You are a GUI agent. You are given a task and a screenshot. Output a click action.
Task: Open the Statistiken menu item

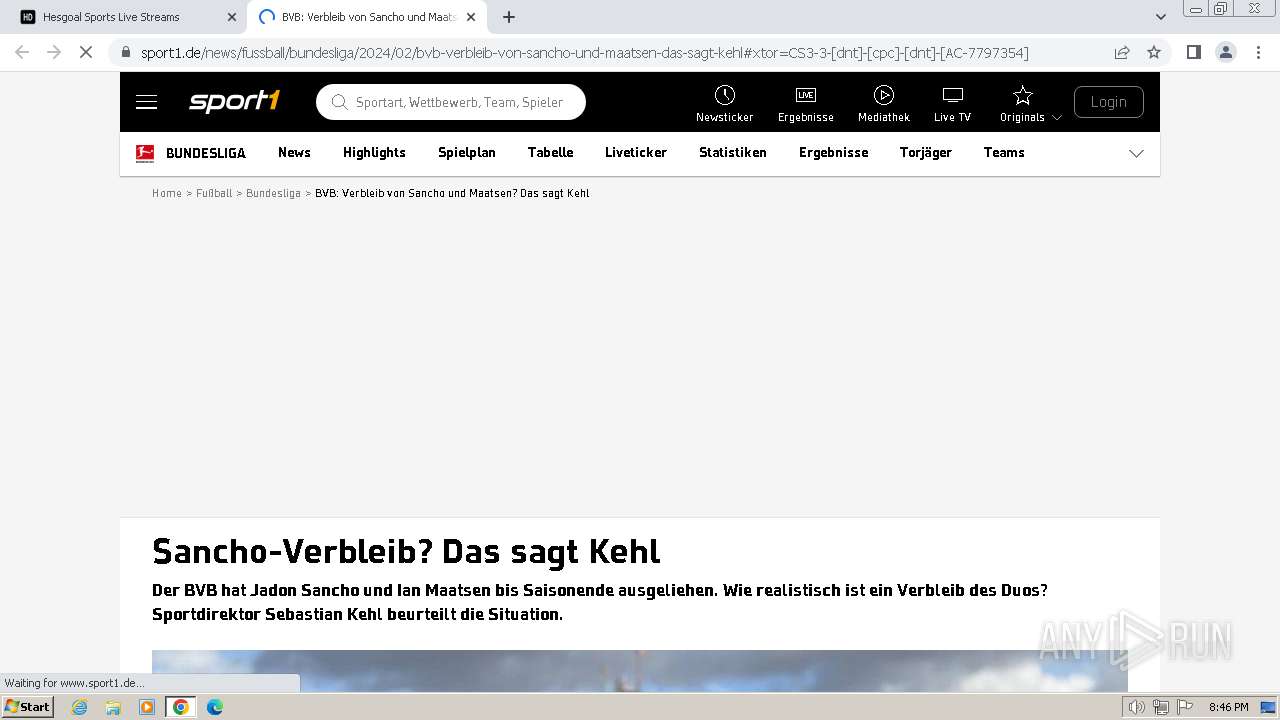point(733,153)
